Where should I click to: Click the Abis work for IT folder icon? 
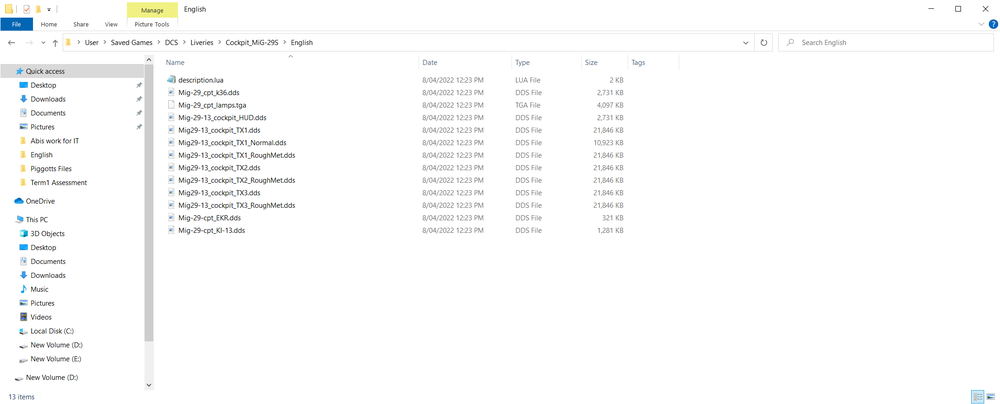coord(24,141)
